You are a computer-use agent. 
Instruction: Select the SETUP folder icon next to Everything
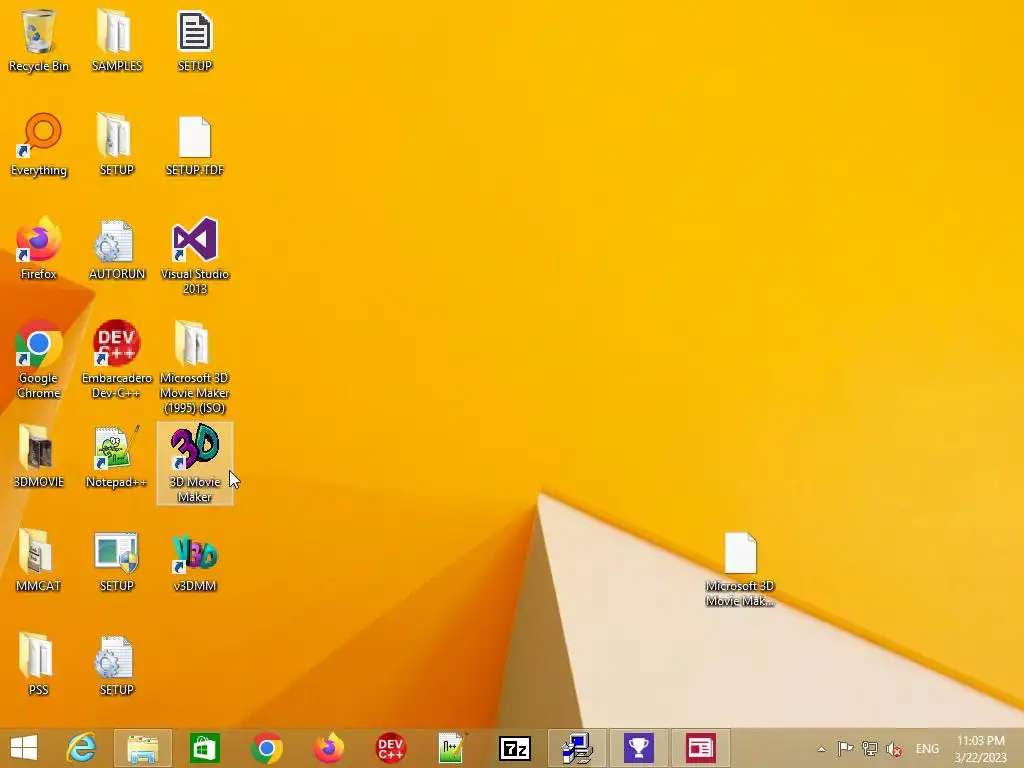(x=116, y=144)
